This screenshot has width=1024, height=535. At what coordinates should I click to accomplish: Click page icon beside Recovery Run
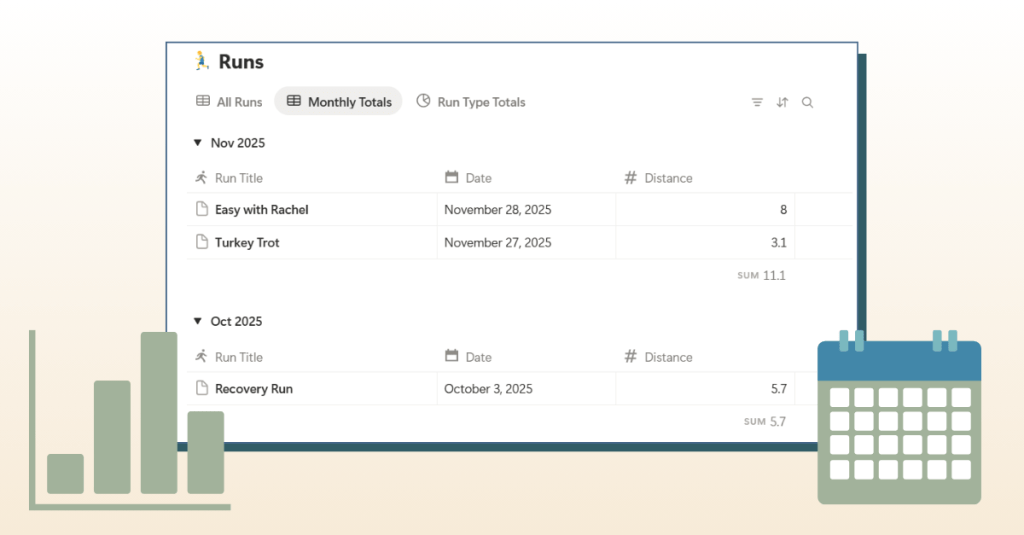(x=201, y=389)
